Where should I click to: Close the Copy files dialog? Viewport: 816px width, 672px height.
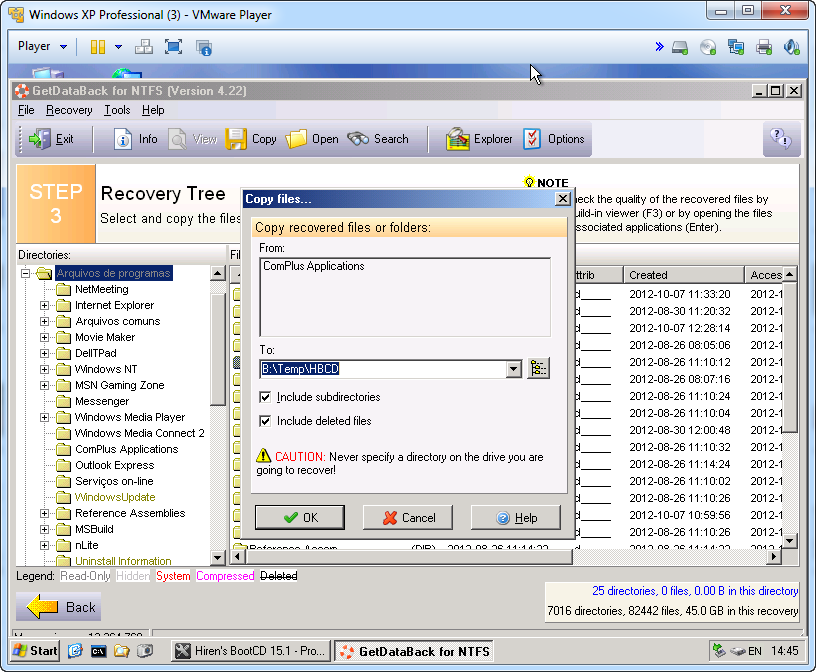pyautogui.click(x=563, y=199)
